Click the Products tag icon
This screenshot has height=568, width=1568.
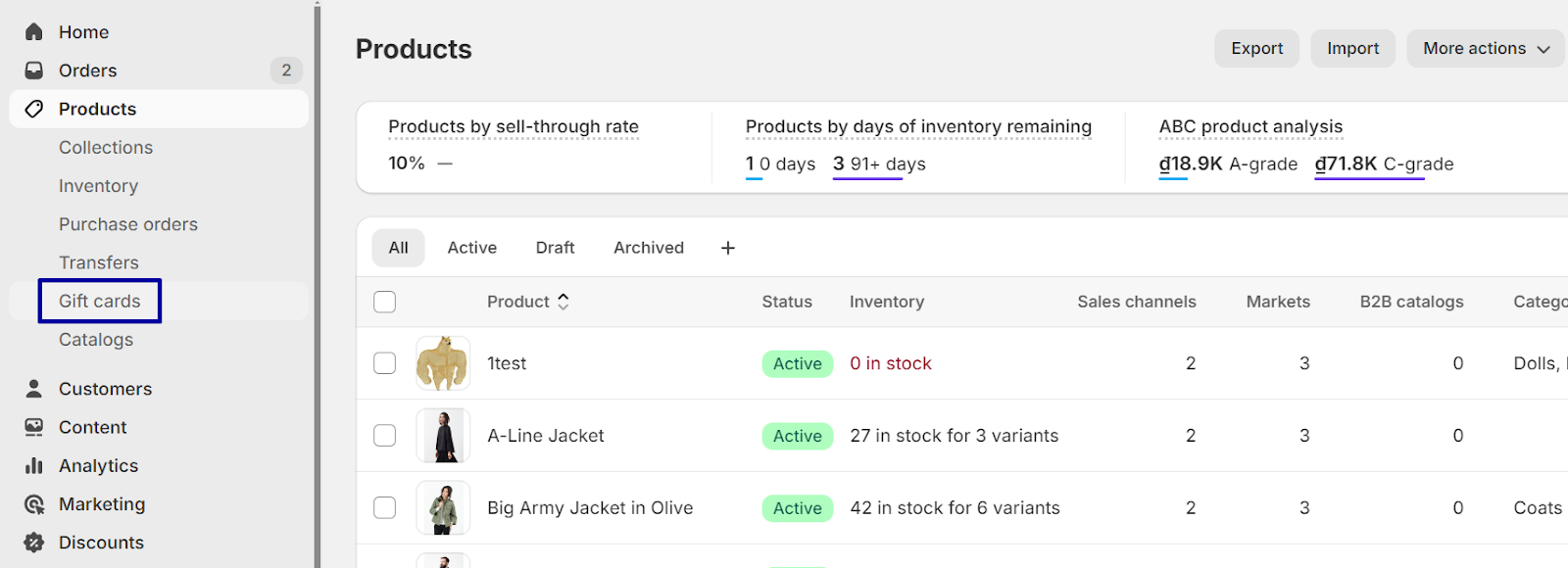pos(34,109)
